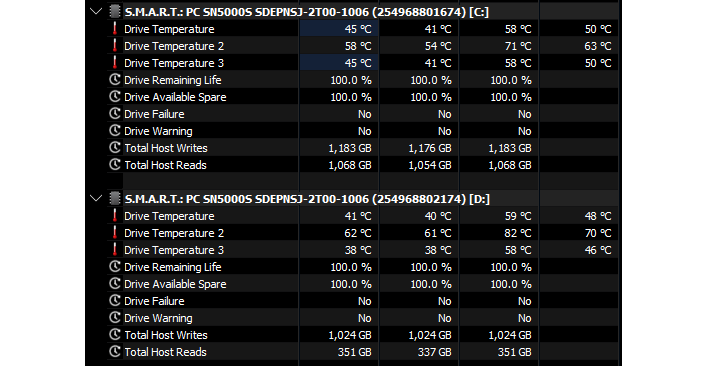This screenshot has height=366, width=708.
Task: Click the 54 °C value of C: Drive Temperature 2
Action: pos(438,46)
